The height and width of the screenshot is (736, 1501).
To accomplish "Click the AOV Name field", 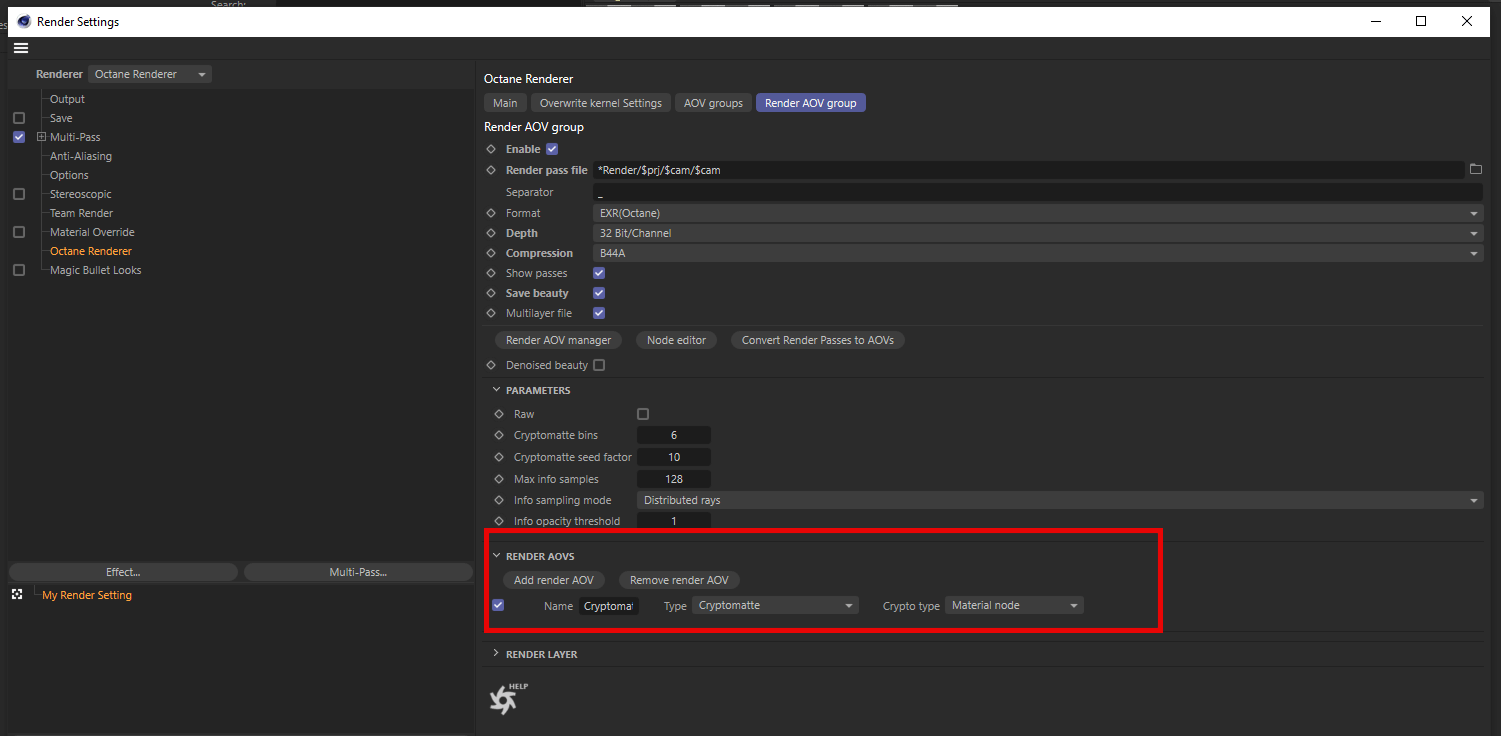I will pyautogui.click(x=609, y=605).
